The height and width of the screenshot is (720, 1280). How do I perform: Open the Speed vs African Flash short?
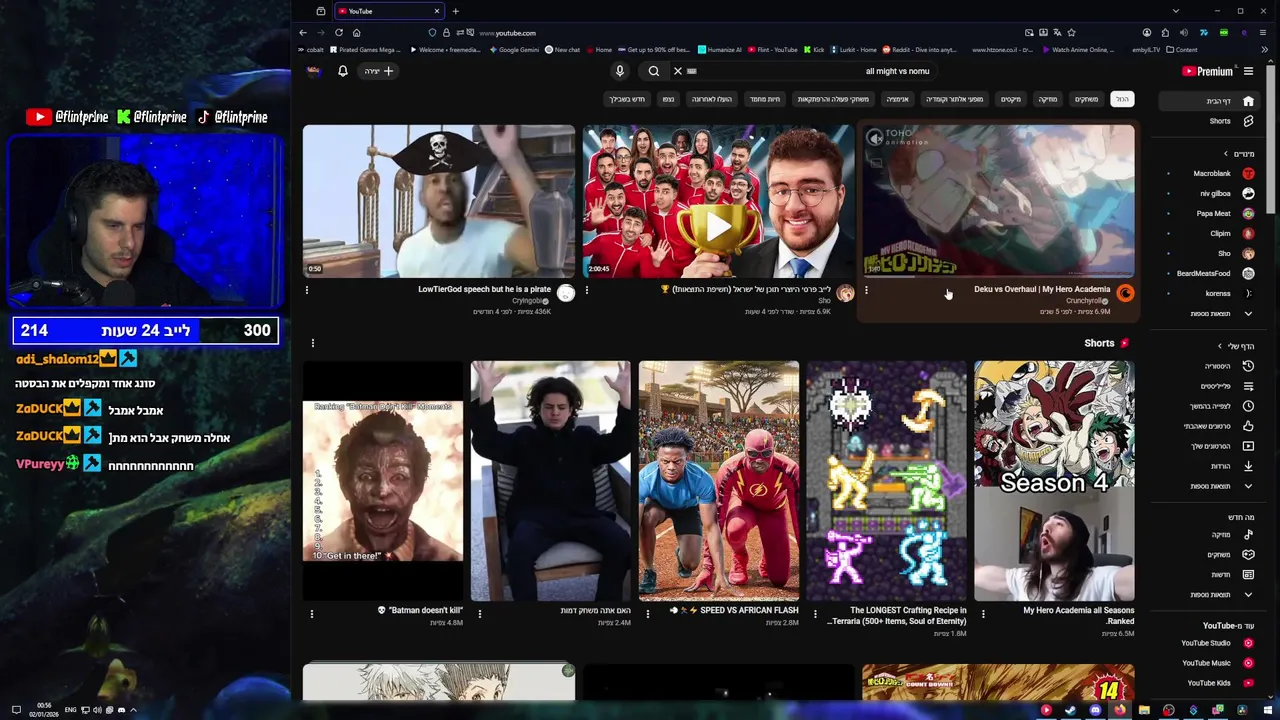tap(719, 481)
